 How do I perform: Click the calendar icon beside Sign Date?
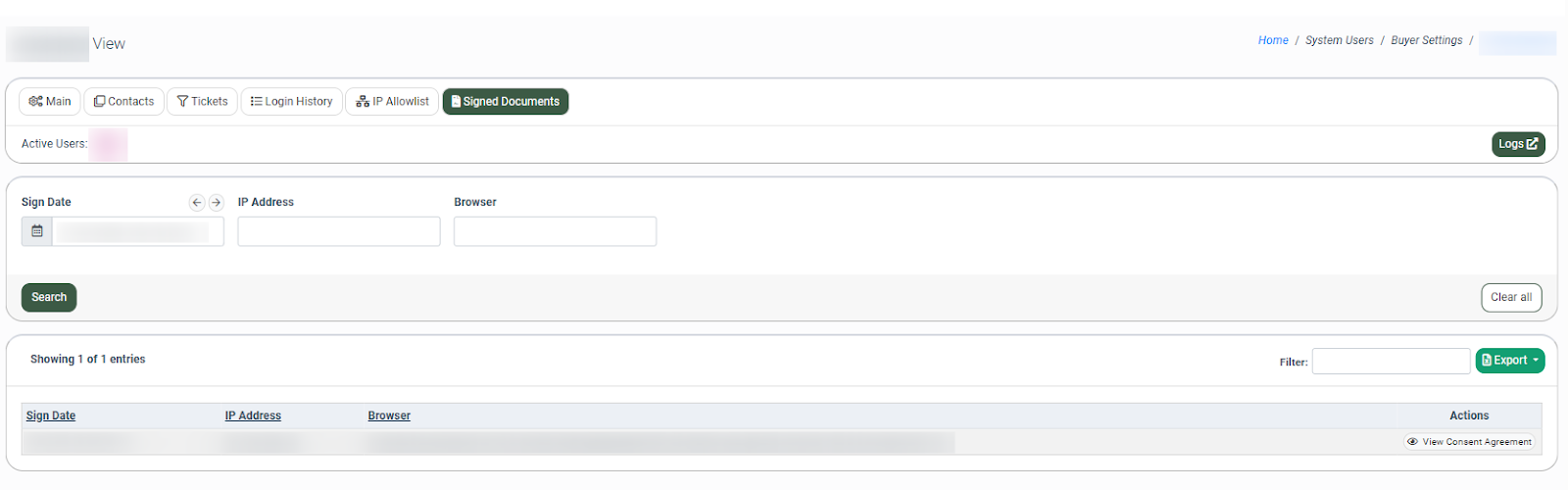(x=37, y=231)
